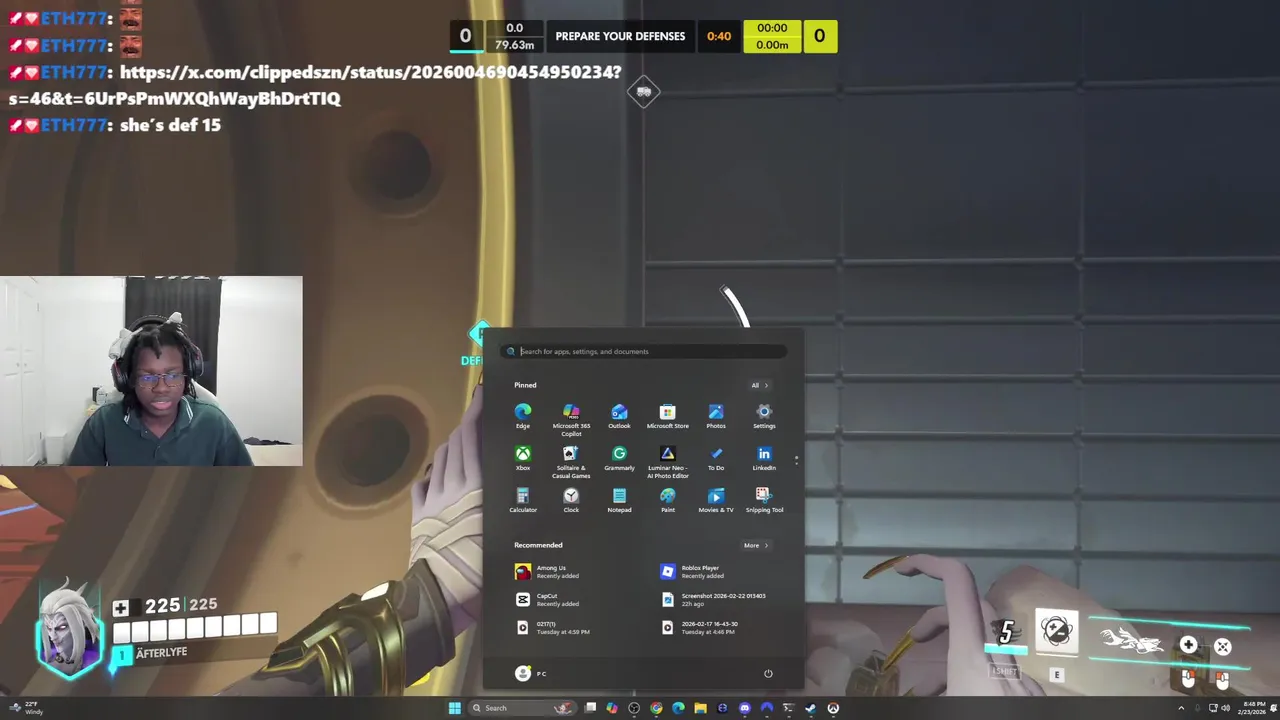Open Microsoft Edge on the taskbar
The image size is (1280, 720).
[x=678, y=708]
